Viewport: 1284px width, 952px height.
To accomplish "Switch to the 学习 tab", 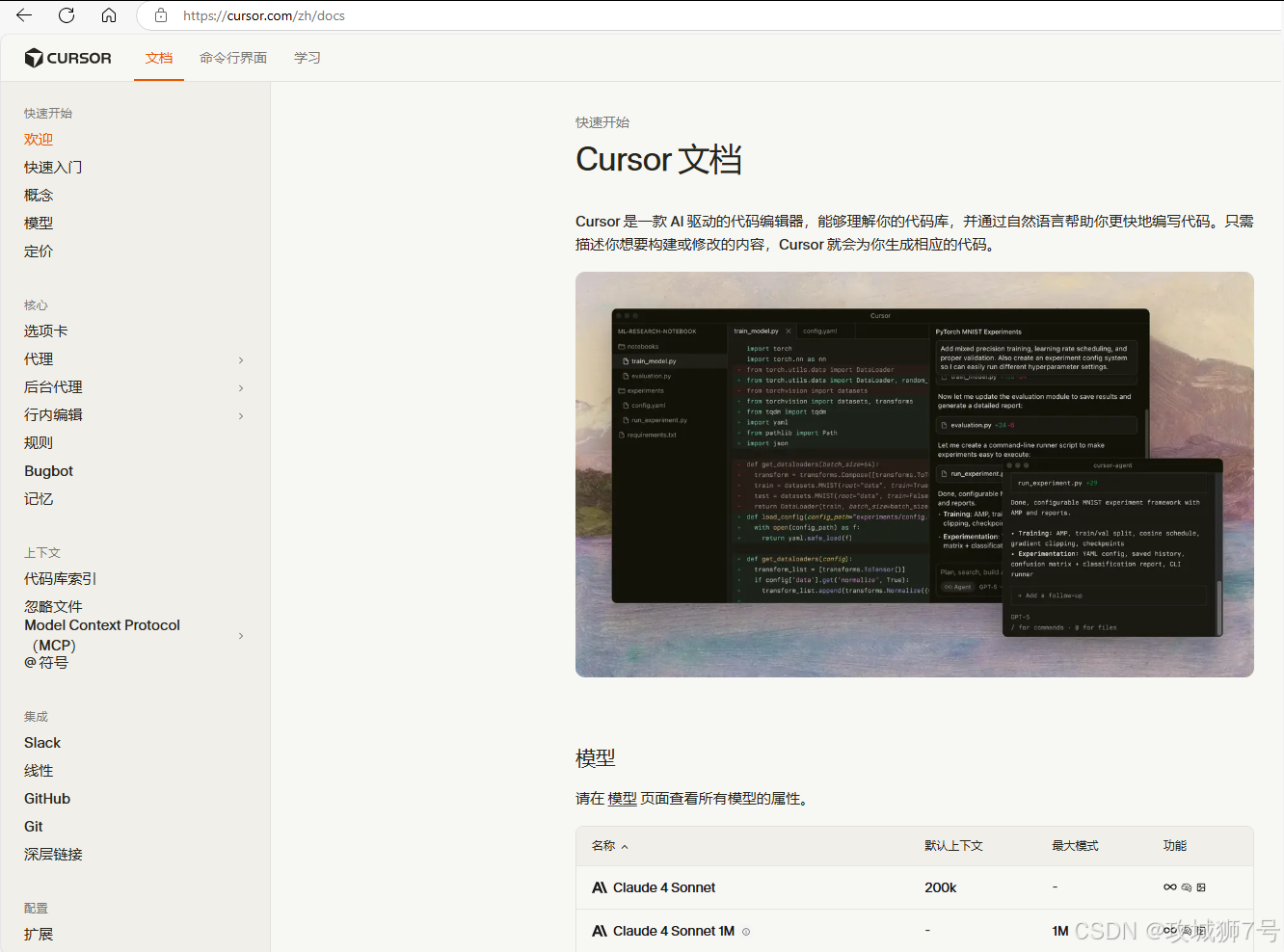I will point(308,58).
